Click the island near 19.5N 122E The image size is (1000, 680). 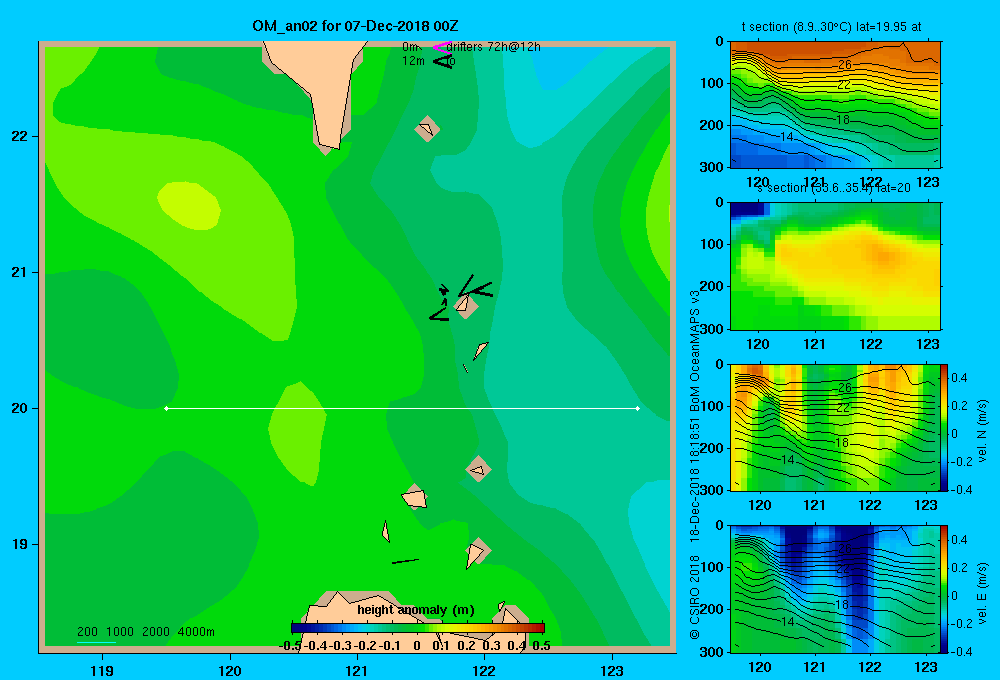click(478, 469)
